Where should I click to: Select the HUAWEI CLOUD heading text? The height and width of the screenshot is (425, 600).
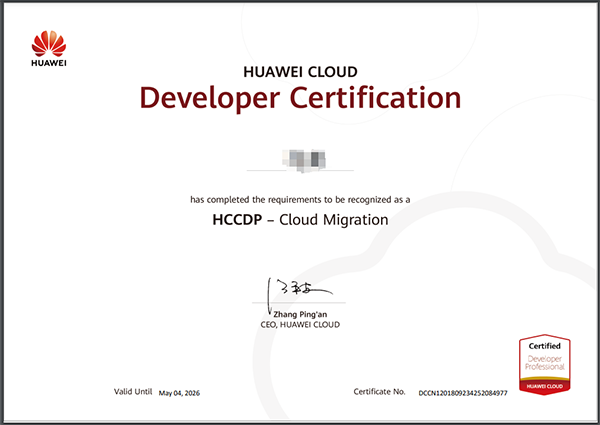pos(300,72)
